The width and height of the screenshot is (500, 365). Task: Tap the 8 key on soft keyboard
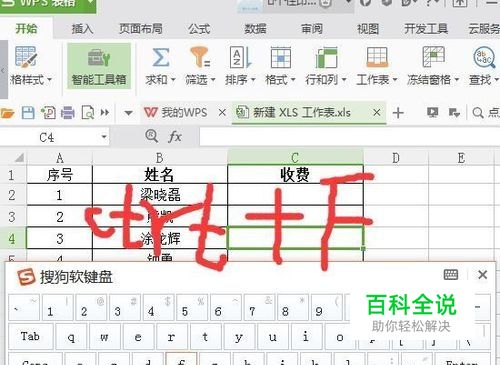292,306
